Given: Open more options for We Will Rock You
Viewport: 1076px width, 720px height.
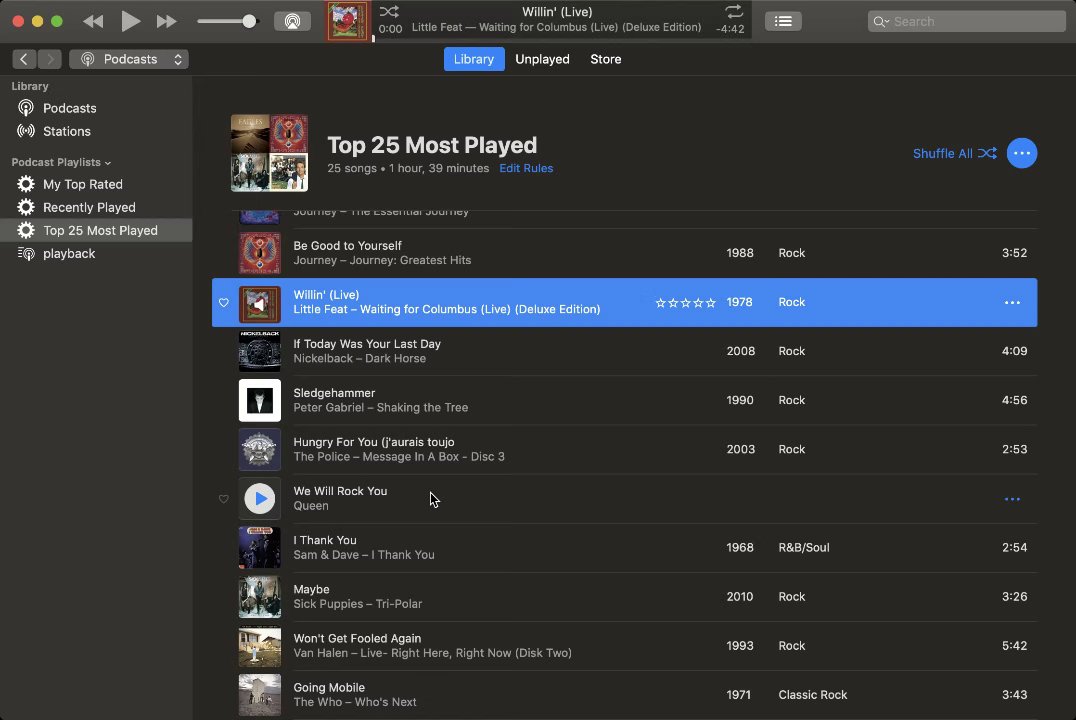Looking at the screenshot, I should 1012,499.
